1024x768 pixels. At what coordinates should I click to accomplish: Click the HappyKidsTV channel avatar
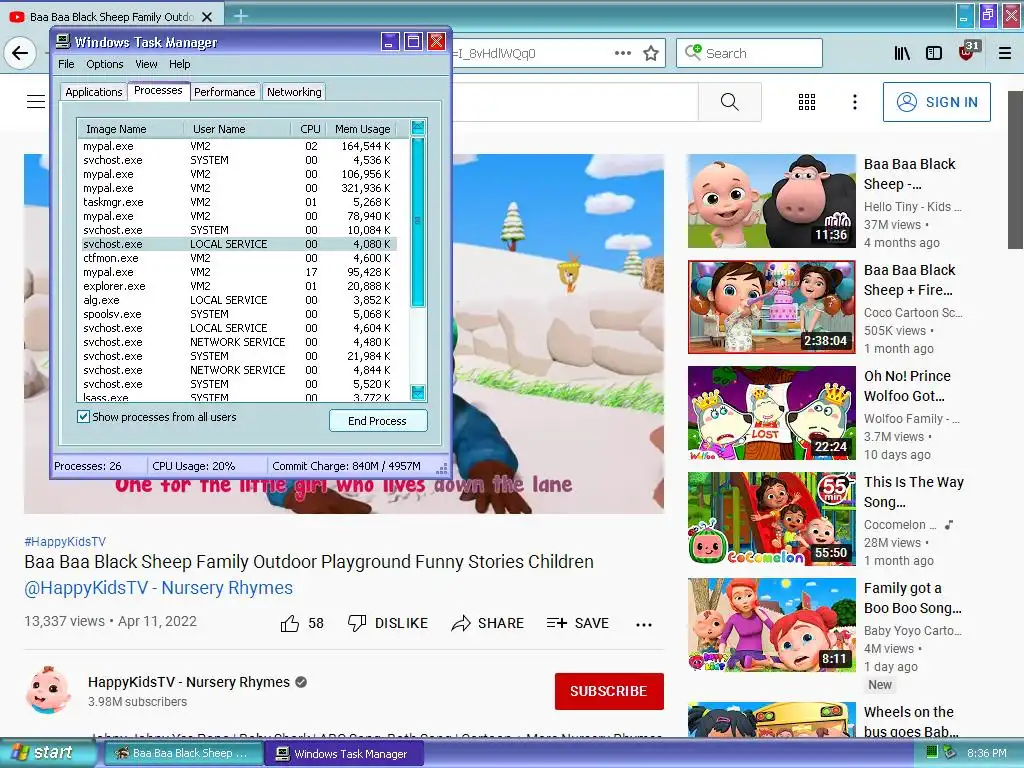coord(48,690)
